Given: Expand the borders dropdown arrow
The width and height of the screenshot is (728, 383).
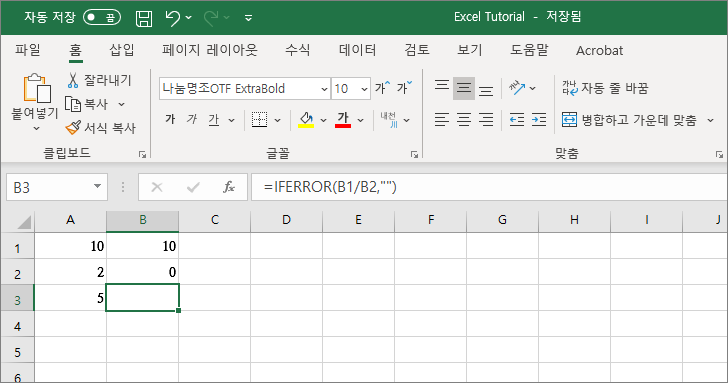Looking at the screenshot, I should (x=277, y=120).
